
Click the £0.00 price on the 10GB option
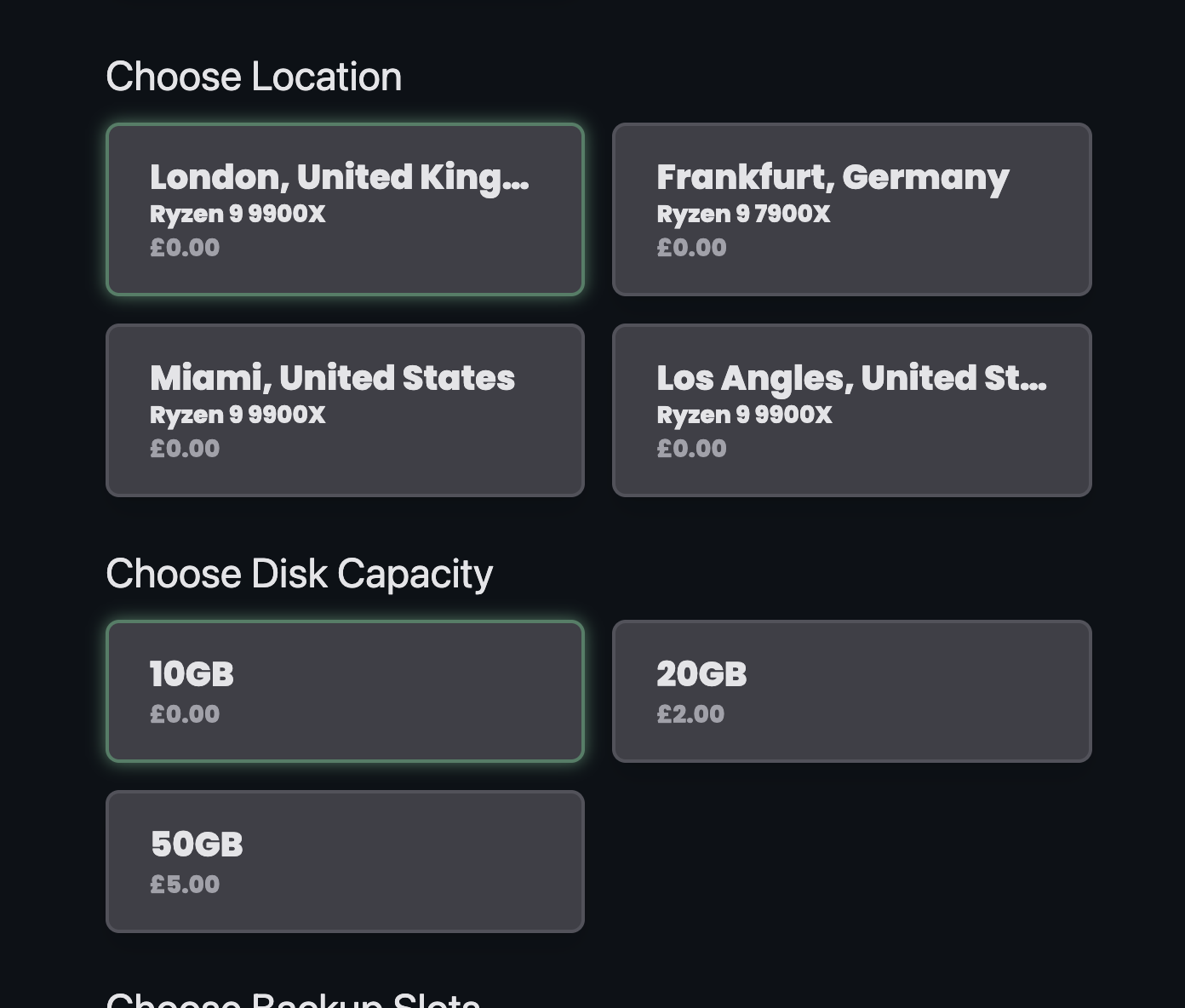click(185, 714)
